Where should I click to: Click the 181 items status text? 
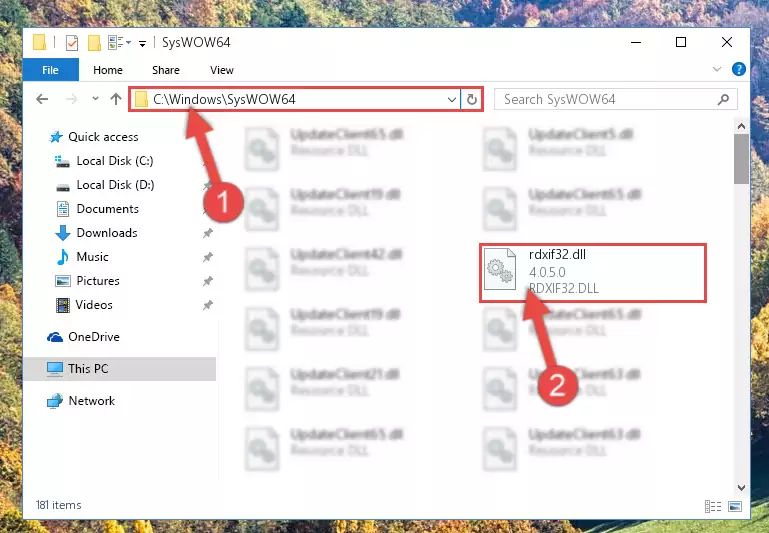tap(58, 505)
